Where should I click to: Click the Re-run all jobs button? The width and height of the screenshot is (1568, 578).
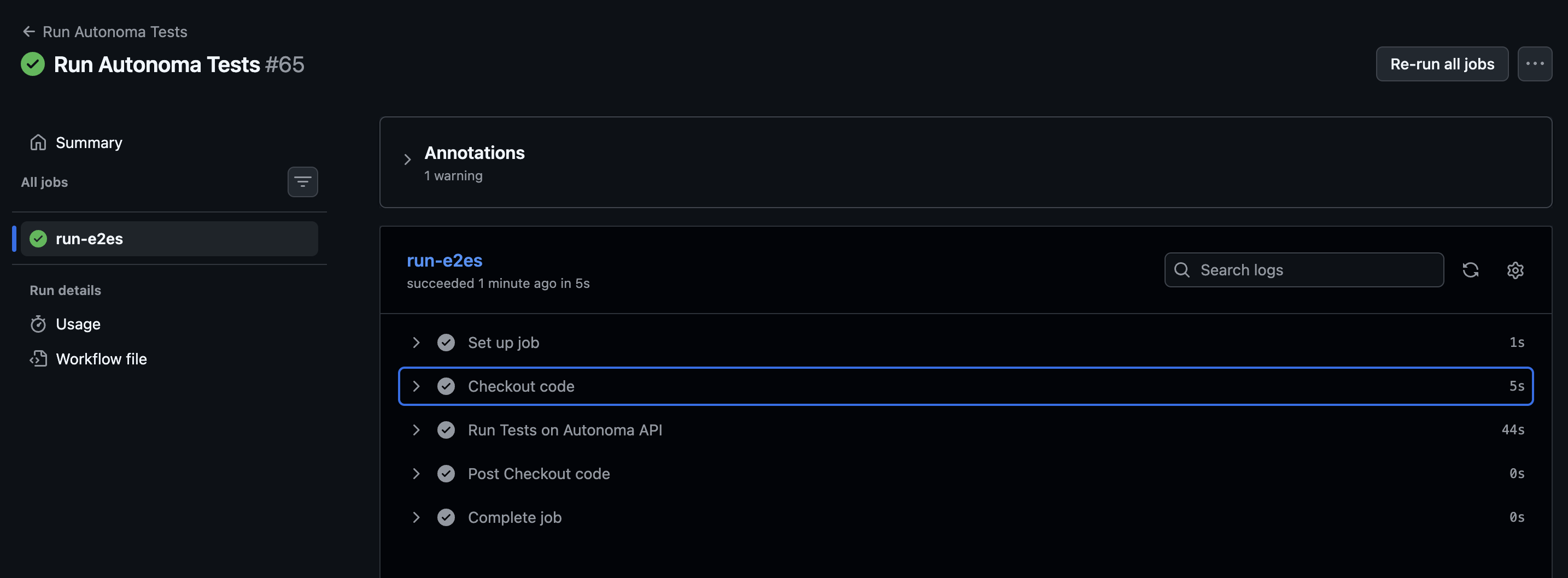tap(1441, 64)
